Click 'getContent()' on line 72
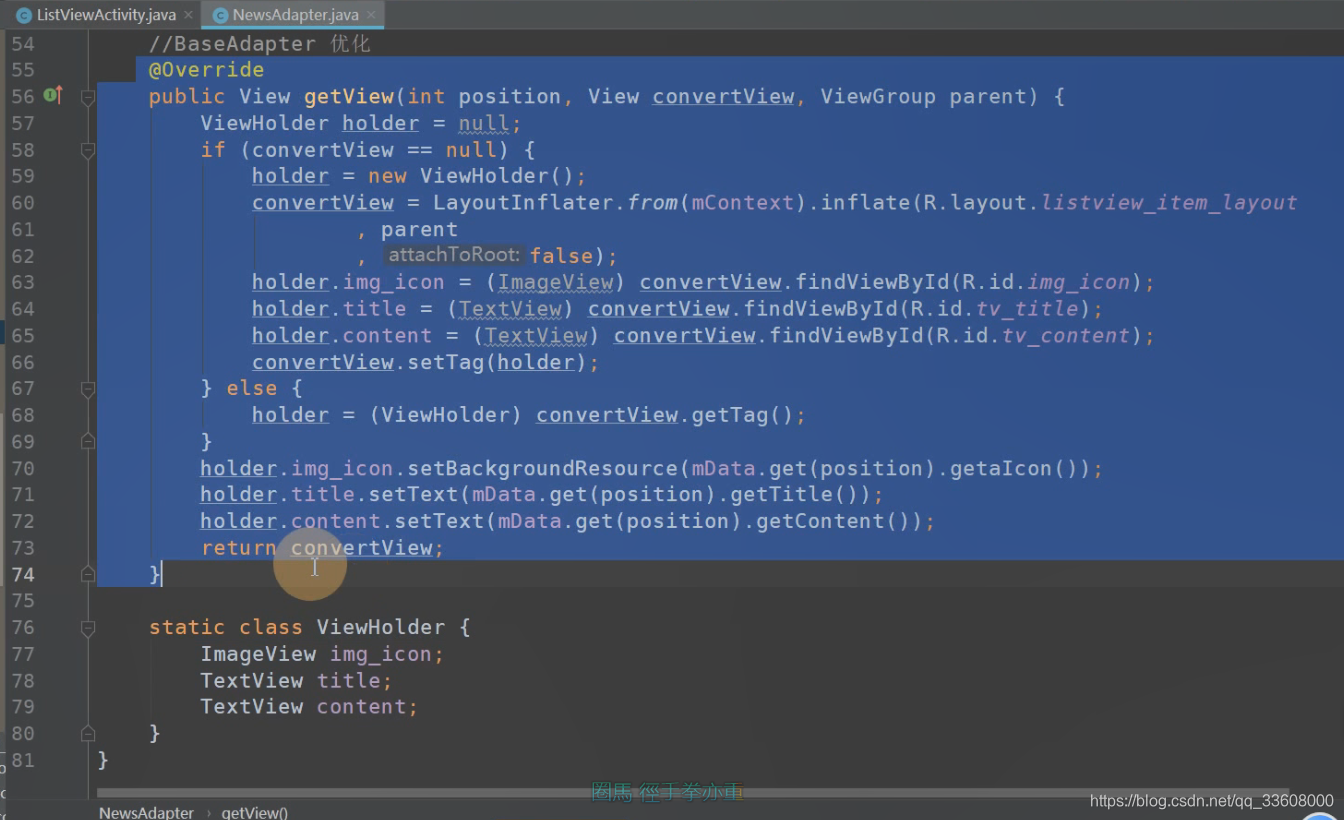1344x820 pixels. (x=832, y=521)
